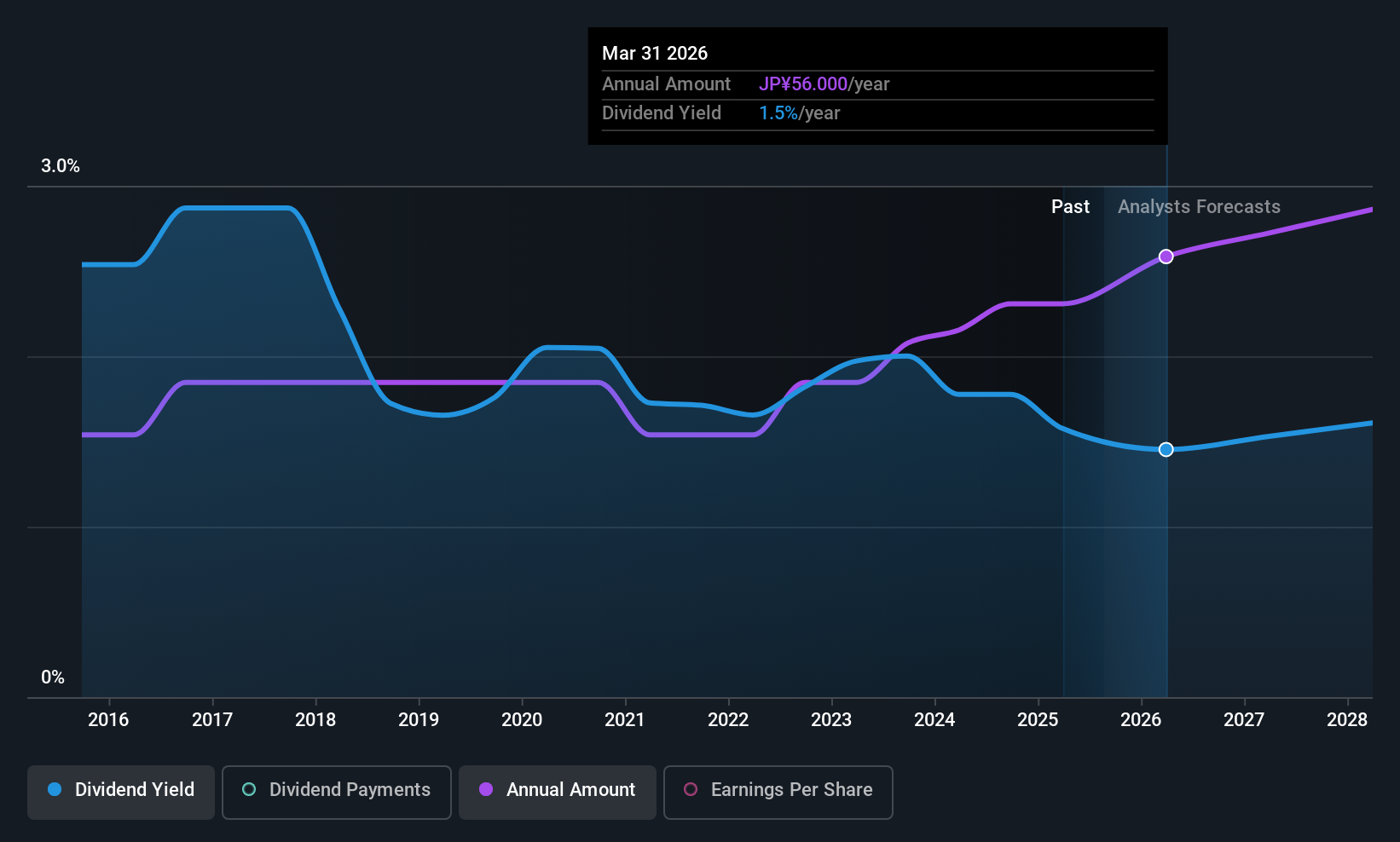Click the purple Annual Amount legend dot
Image resolution: width=1400 pixels, height=842 pixels.
pos(486,789)
